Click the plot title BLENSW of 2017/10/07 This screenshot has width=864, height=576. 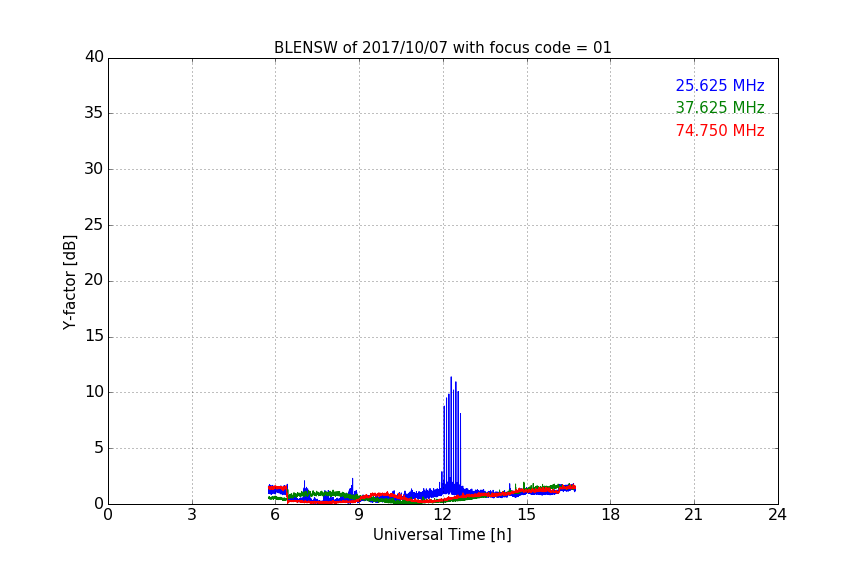click(442, 48)
